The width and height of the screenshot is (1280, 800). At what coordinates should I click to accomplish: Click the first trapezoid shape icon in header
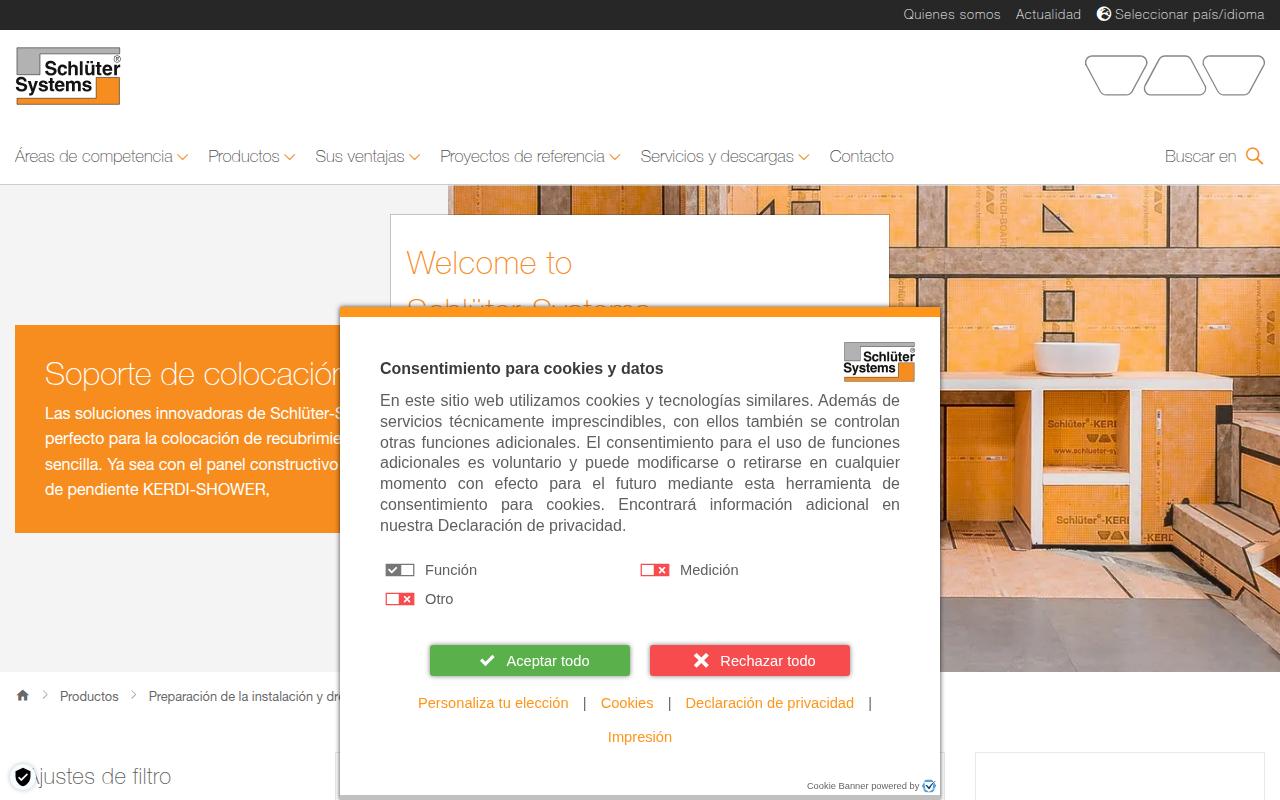(x=1116, y=76)
